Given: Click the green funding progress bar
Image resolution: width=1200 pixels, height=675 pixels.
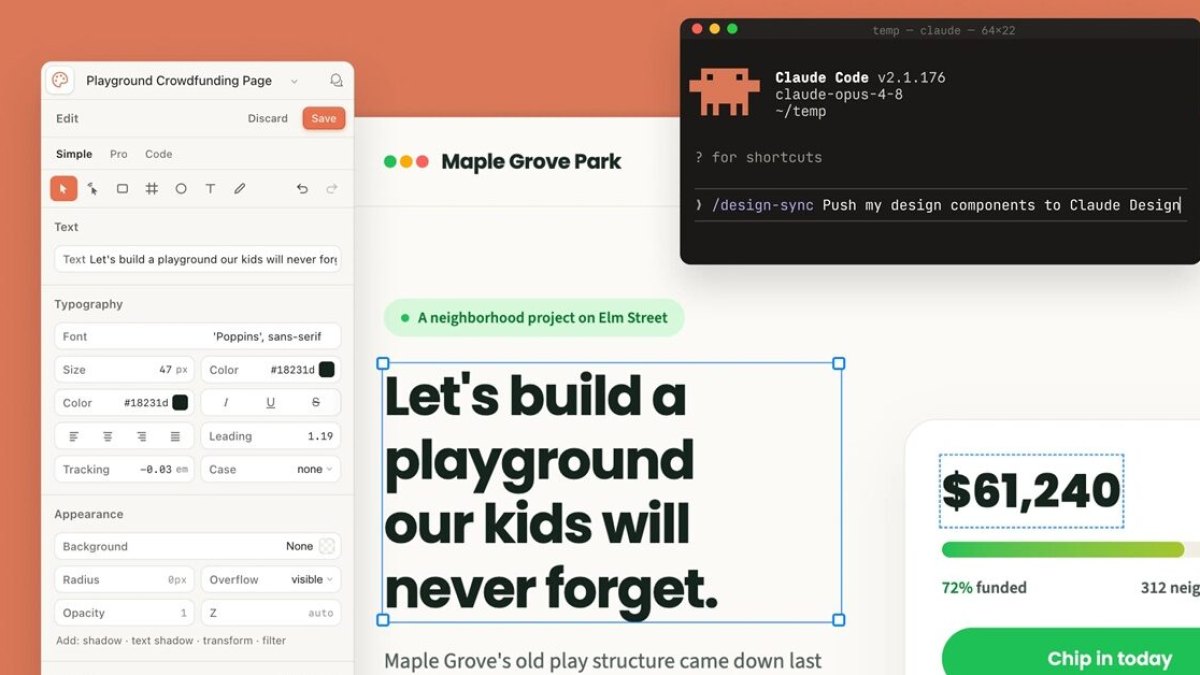Looking at the screenshot, I should click(x=1064, y=550).
